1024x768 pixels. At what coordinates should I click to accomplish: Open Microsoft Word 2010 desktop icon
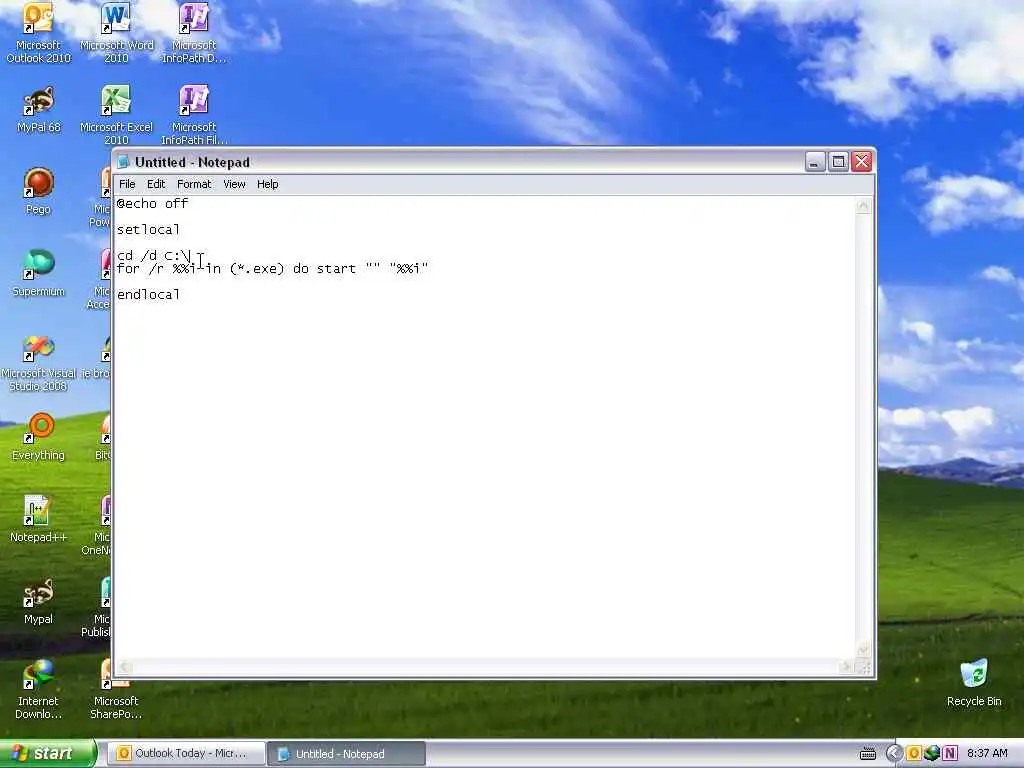click(116, 33)
